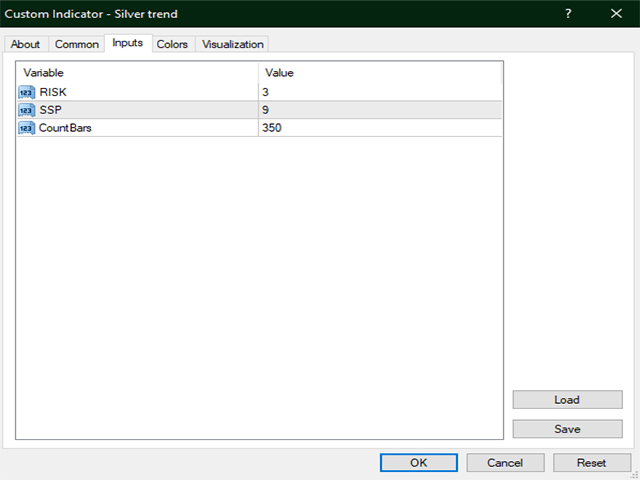640x480 pixels.
Task: Select the SSP value cell showing 9
Action: [380, 110]
